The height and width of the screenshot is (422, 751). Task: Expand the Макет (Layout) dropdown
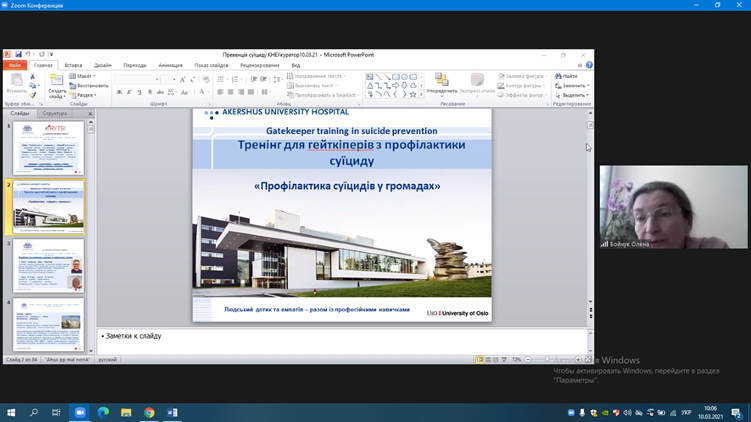point(85,76)
